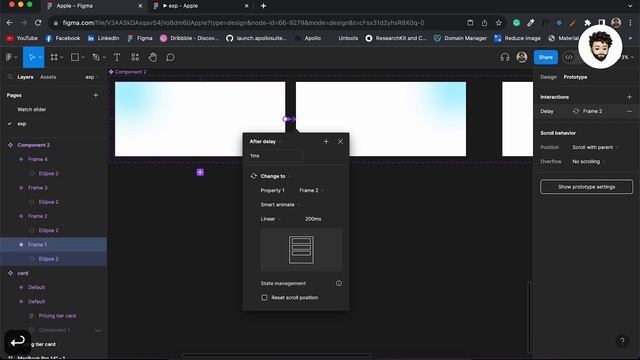Switch to the Assets tab
This screenshot has height=360, width=640.
pyautogui.click(x=48, y=77)
